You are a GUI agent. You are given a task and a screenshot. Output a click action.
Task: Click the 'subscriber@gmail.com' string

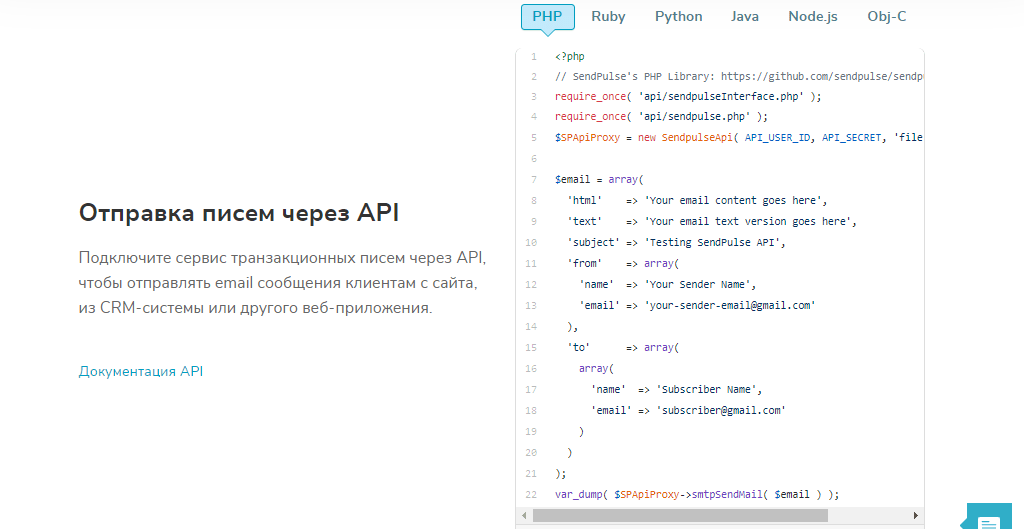click(720, 410)
